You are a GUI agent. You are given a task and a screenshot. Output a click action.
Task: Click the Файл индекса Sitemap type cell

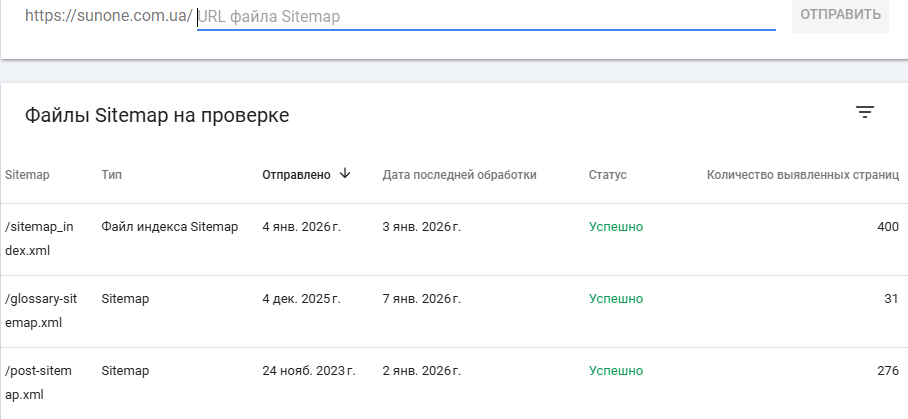170,227
